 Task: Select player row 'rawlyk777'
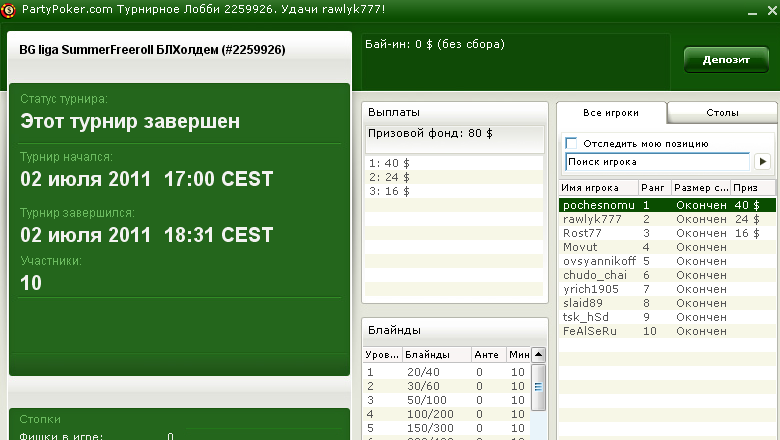pyautogui.click(x=667, y=219)
